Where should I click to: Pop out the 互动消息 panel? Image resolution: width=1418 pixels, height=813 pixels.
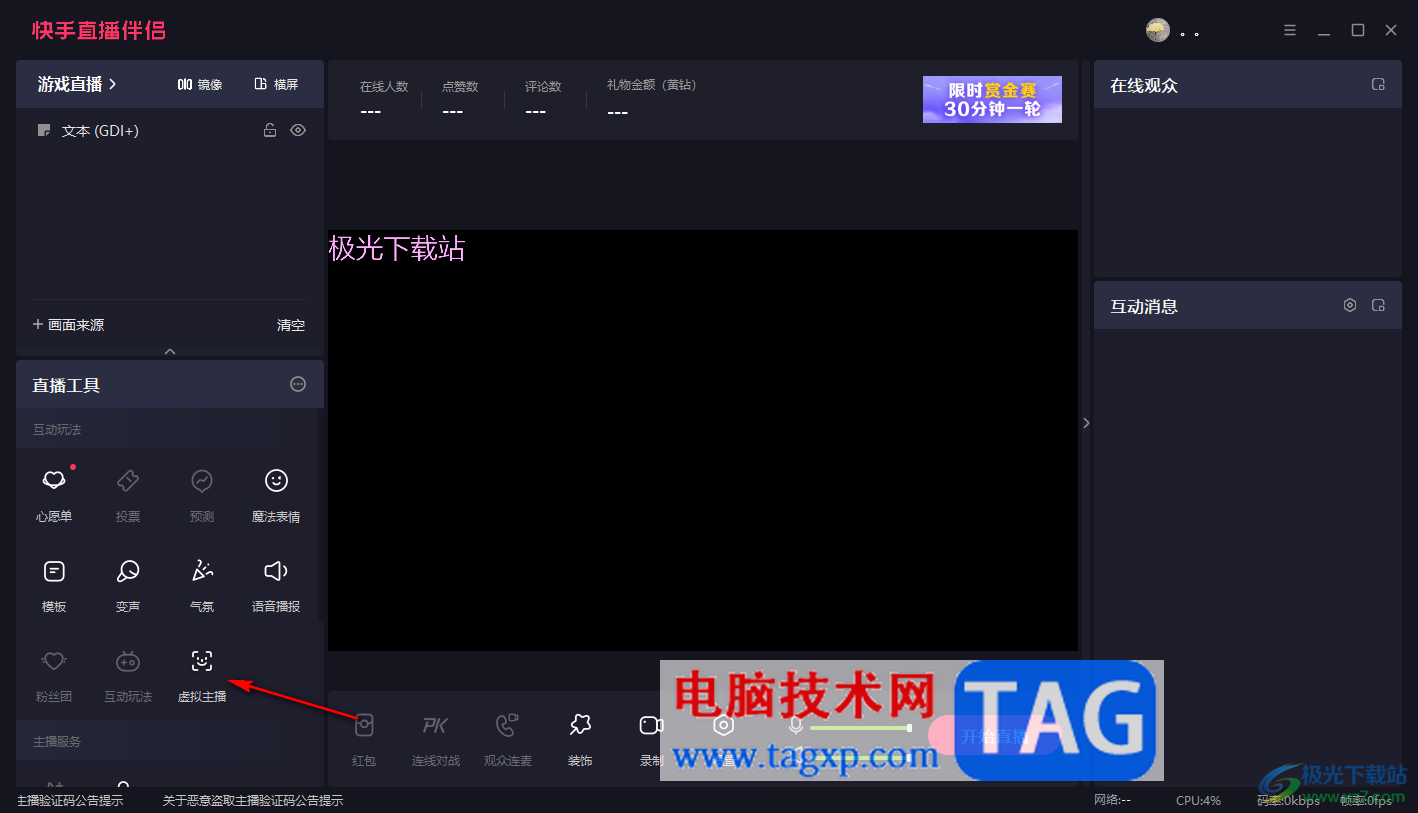[1378, 305]
